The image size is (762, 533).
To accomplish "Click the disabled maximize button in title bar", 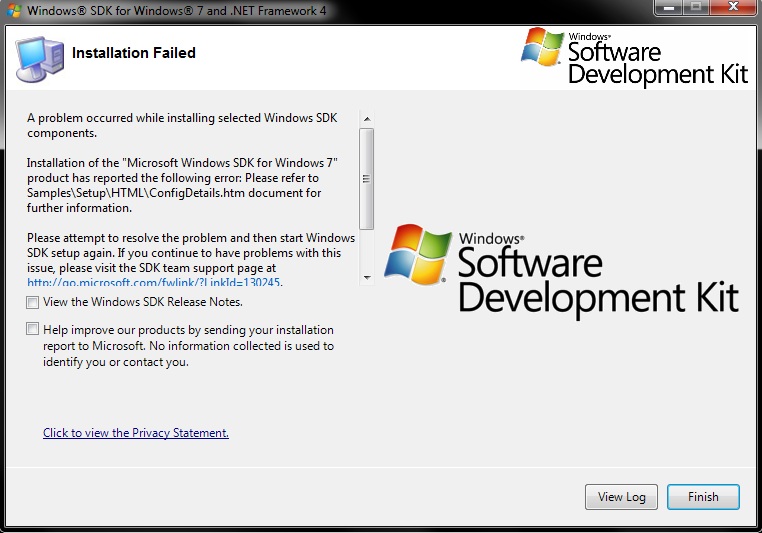I will 696,7.
